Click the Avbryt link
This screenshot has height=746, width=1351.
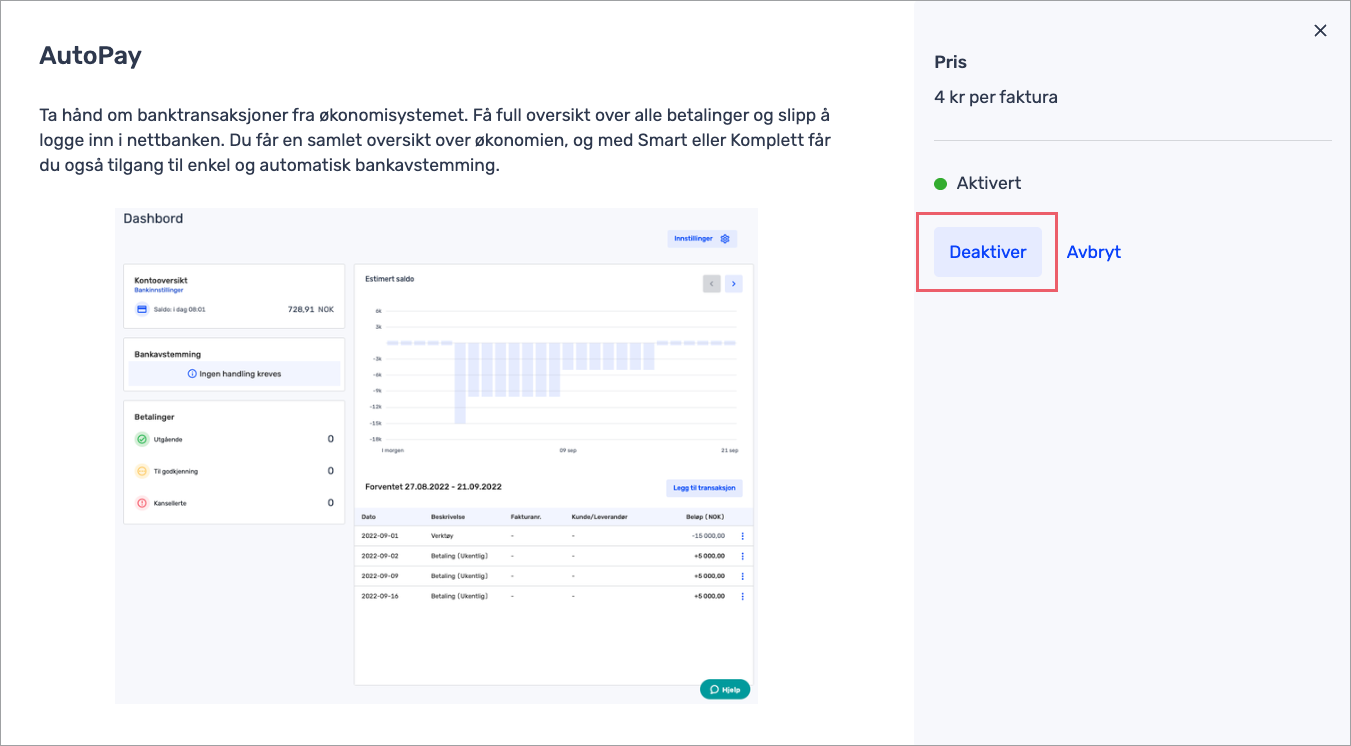1093,252
